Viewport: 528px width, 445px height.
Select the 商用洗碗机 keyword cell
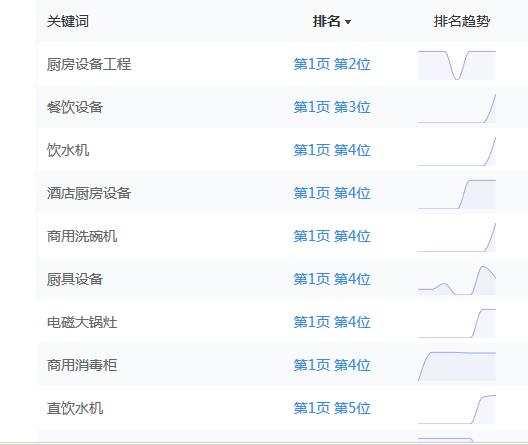pyautogui.click(x=82, y=236)
